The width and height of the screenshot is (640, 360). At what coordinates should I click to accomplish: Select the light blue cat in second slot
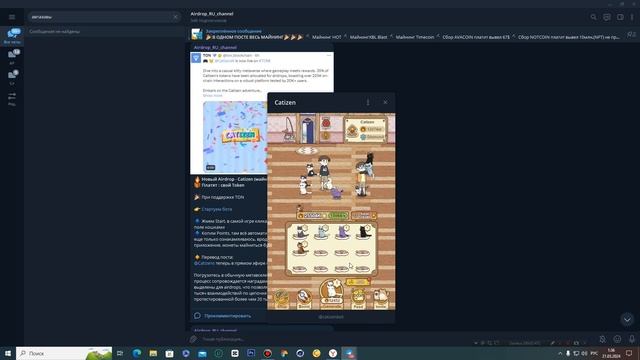click(x=322, y=232)
